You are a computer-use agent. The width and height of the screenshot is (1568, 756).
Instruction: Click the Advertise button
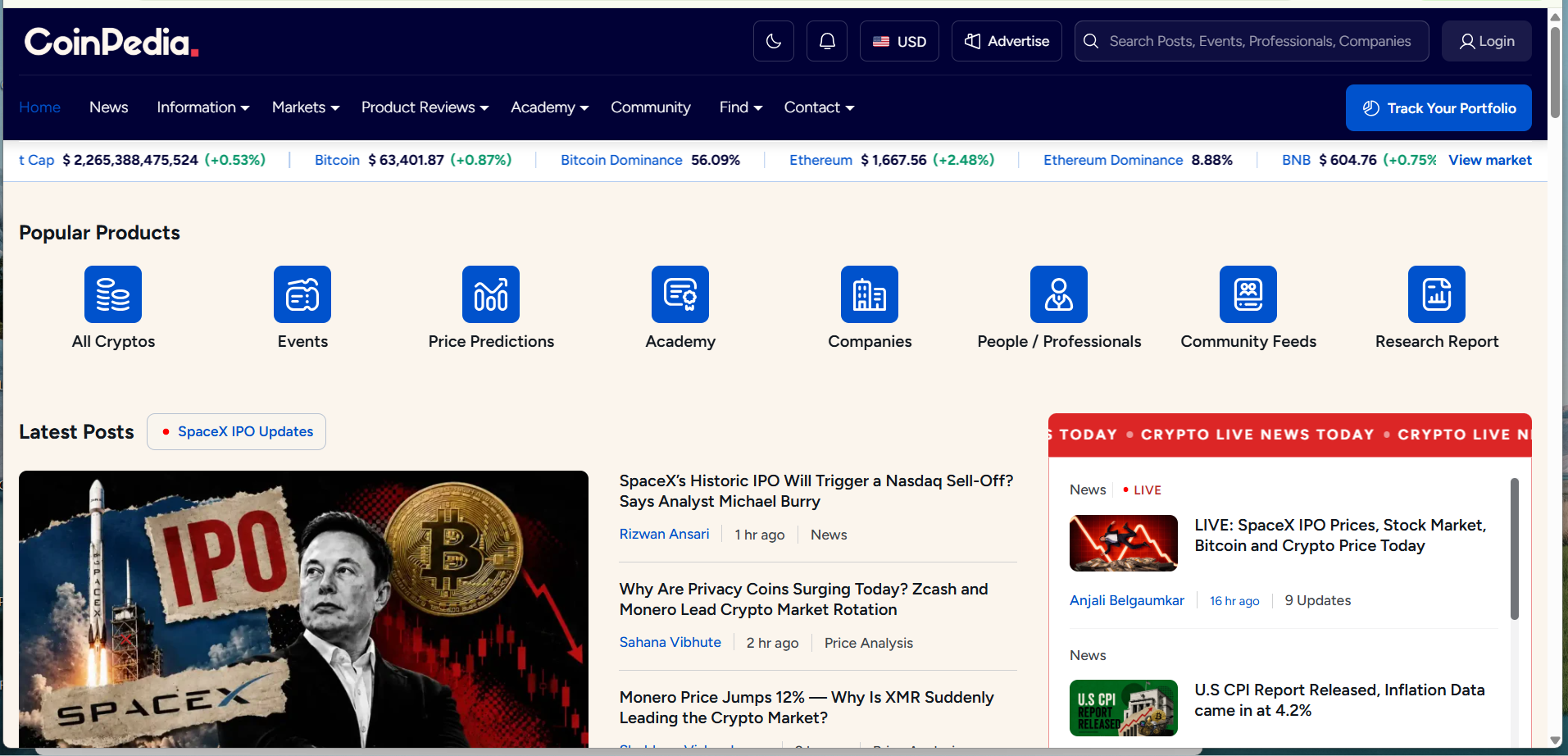pos(1007,41)
